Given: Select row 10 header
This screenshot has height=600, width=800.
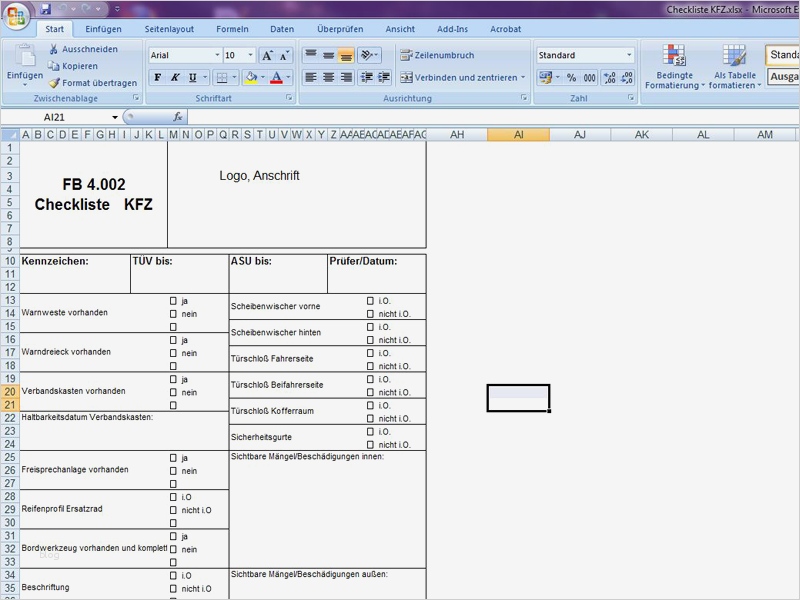Looking at the screenshot, I should coord(10,261).
